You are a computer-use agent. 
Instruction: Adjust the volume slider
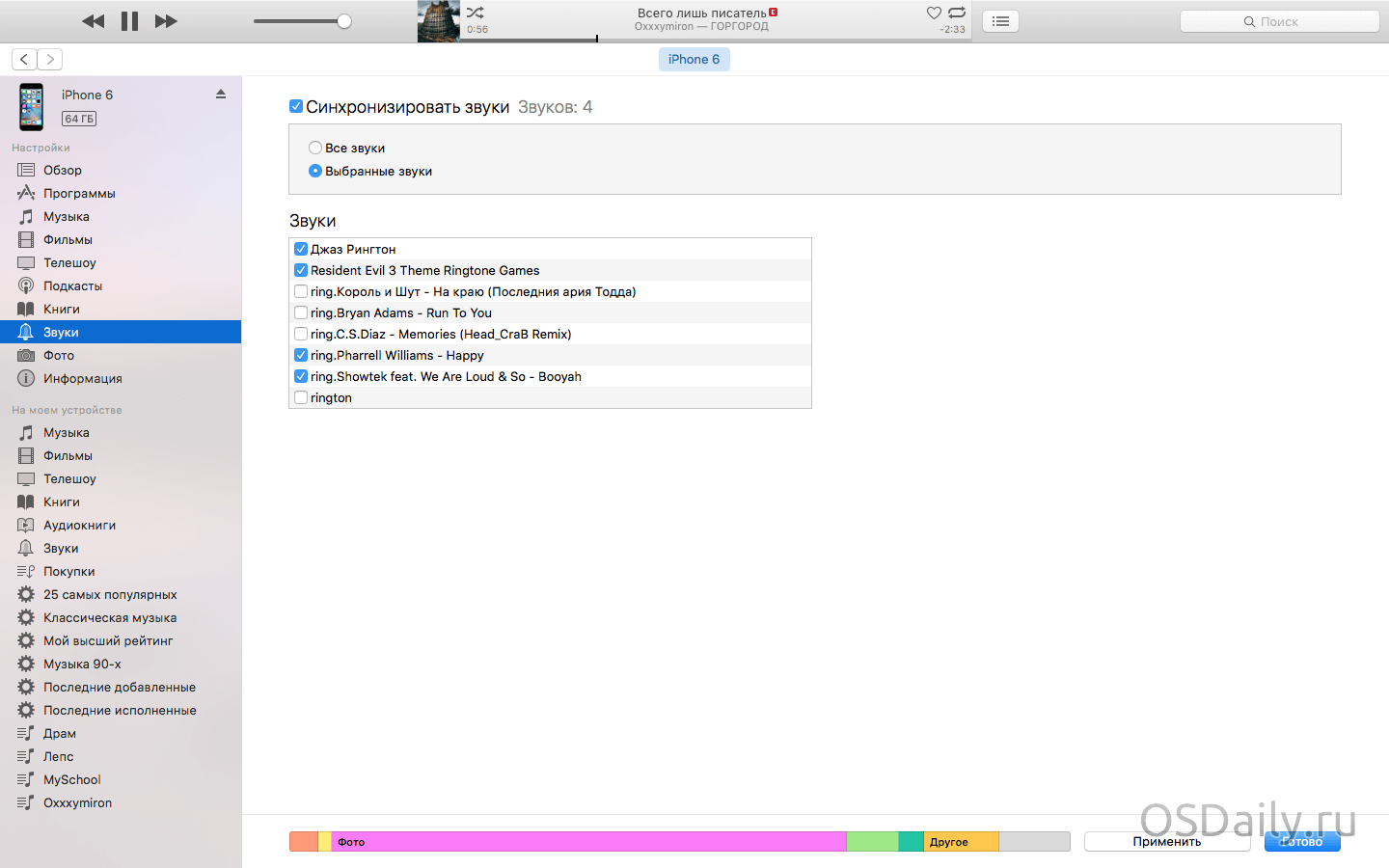343,21
